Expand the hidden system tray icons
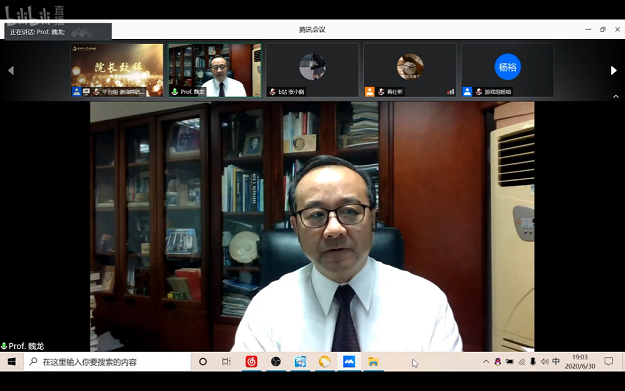Viewport: 625px width, 391px height. 486,362
